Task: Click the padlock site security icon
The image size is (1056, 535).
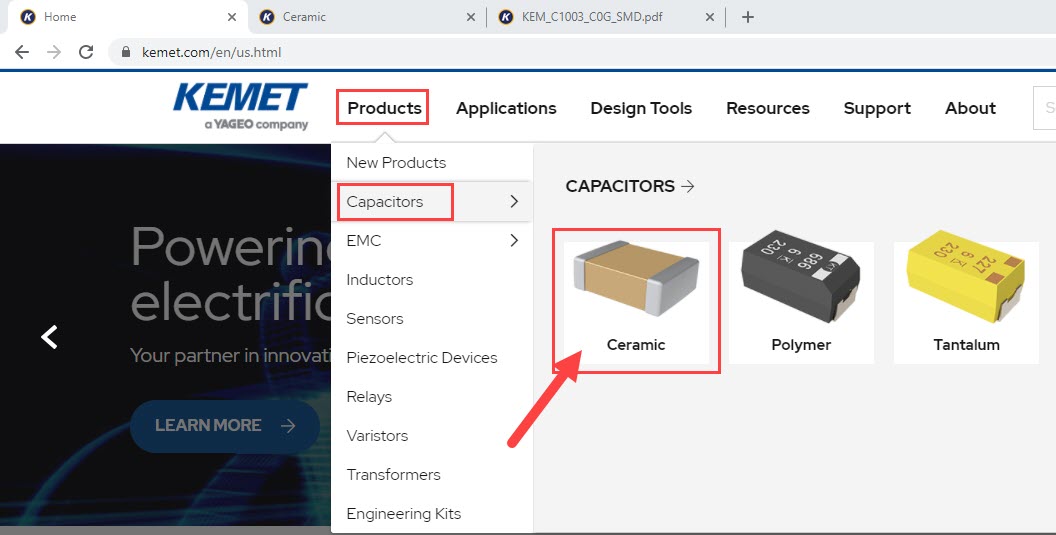Action: [x=125, y=52]
